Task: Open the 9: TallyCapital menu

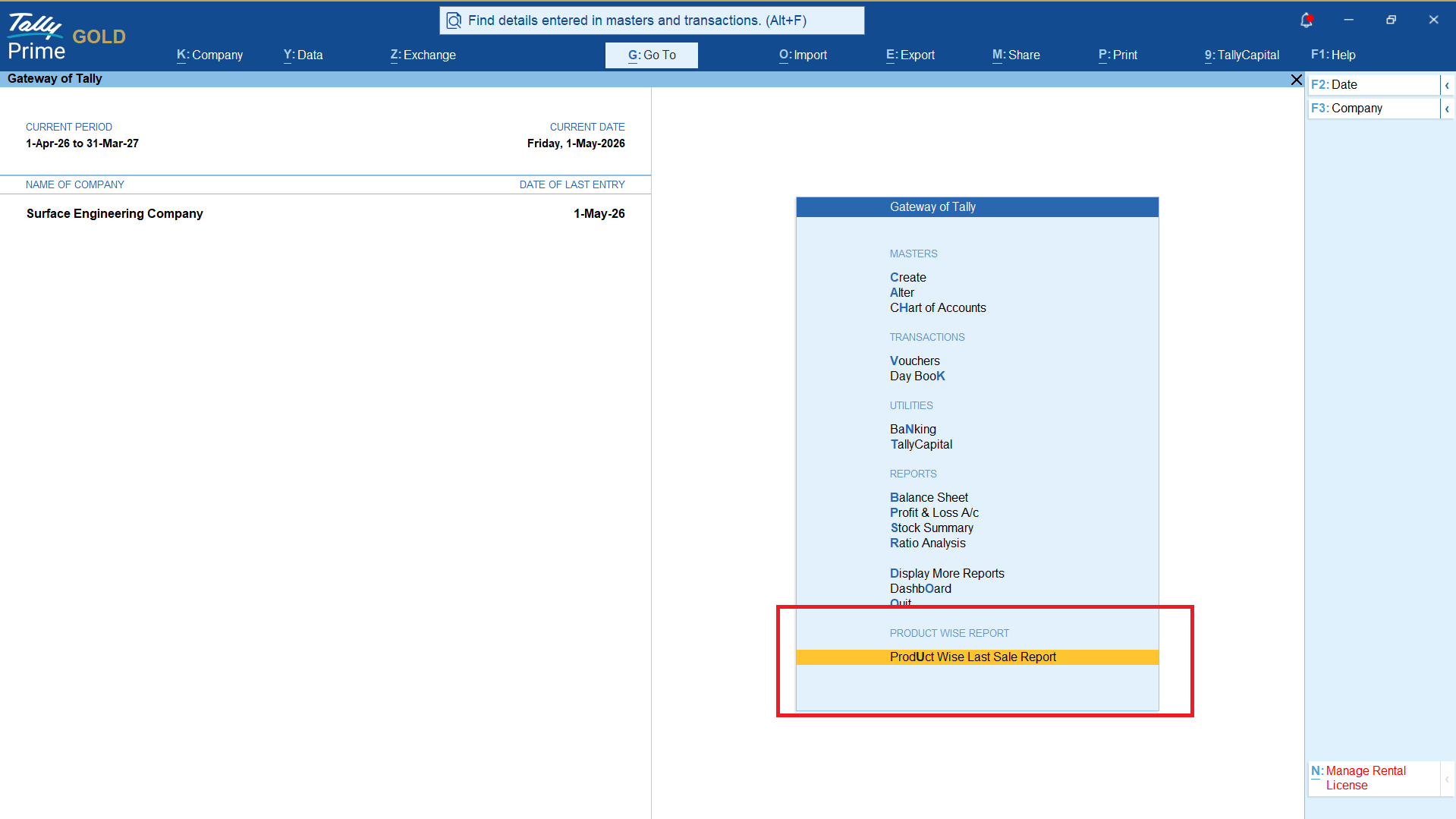Action: coord(1241,55)
